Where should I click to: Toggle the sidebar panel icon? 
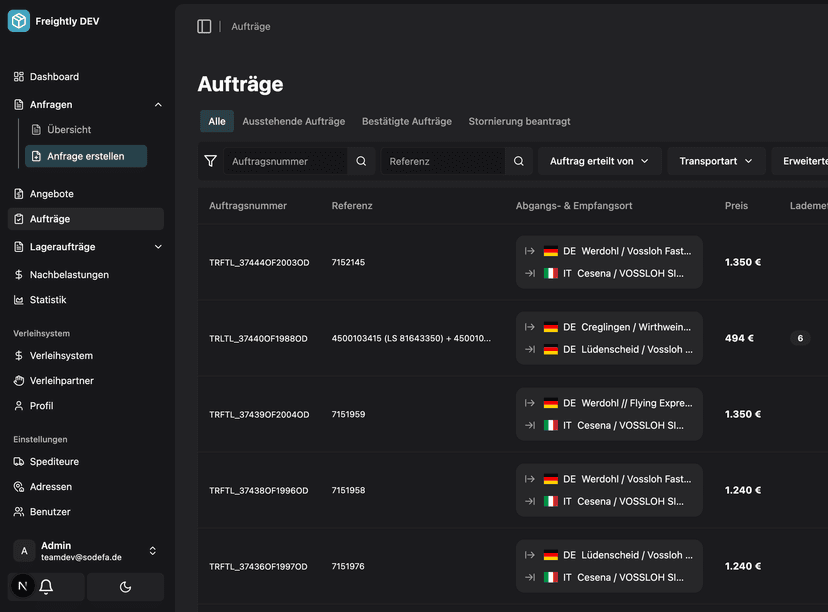tap(204, 27)
